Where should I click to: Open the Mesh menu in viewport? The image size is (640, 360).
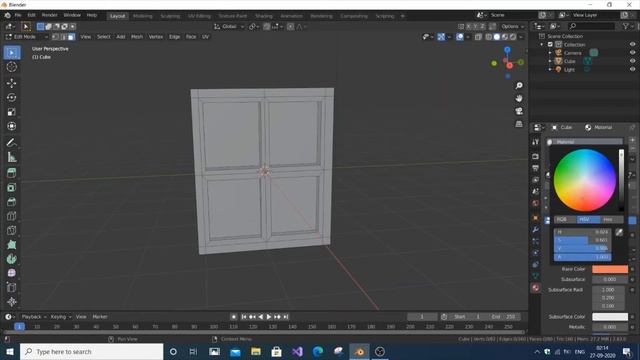(137, 37)
